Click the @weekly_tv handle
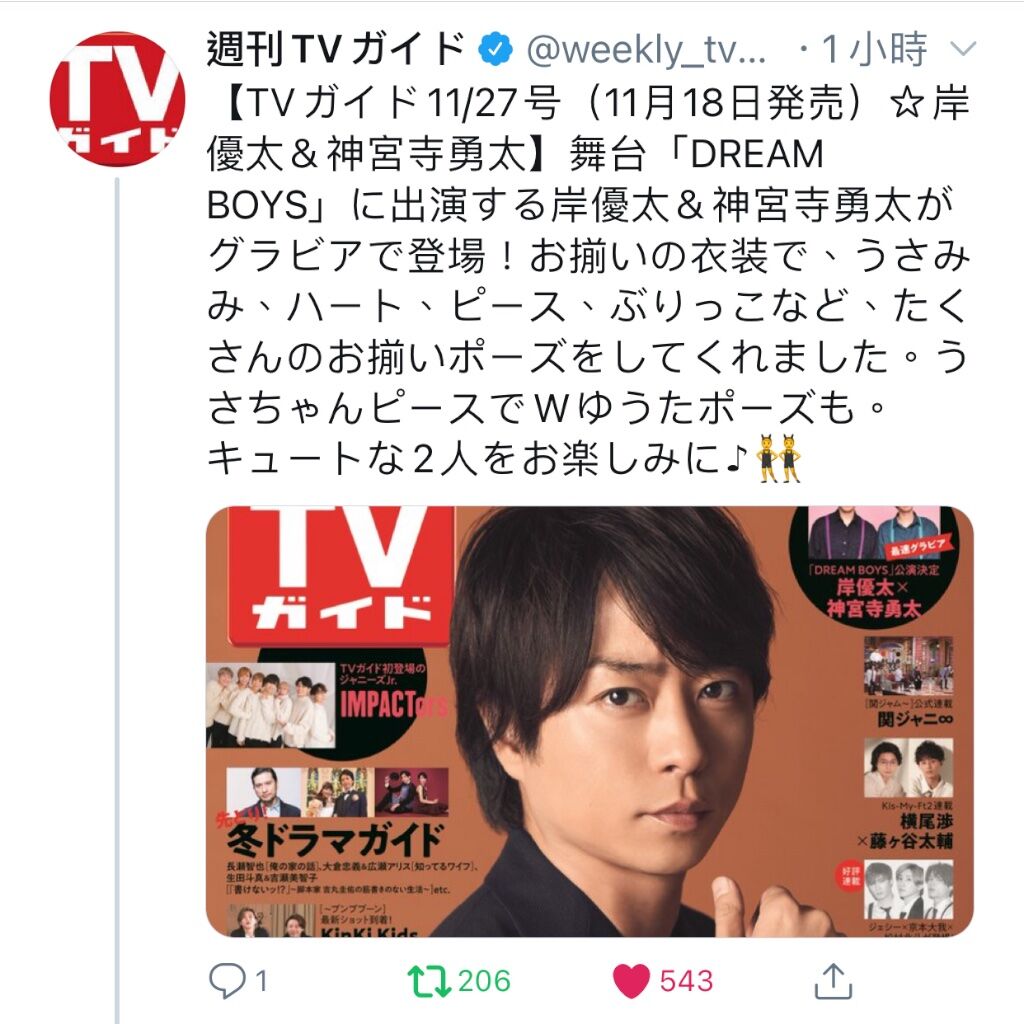The image size is (1024, 1024). [646, 50]
